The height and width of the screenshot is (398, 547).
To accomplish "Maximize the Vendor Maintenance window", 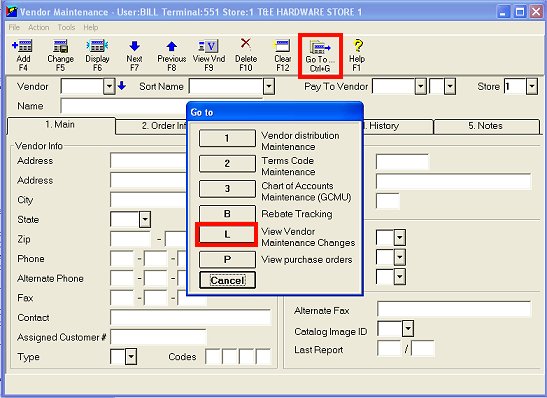I will tap(520, 12).
